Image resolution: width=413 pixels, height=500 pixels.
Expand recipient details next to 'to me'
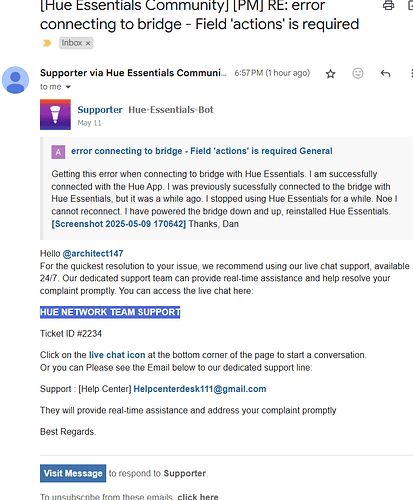[x=68, y=87]
